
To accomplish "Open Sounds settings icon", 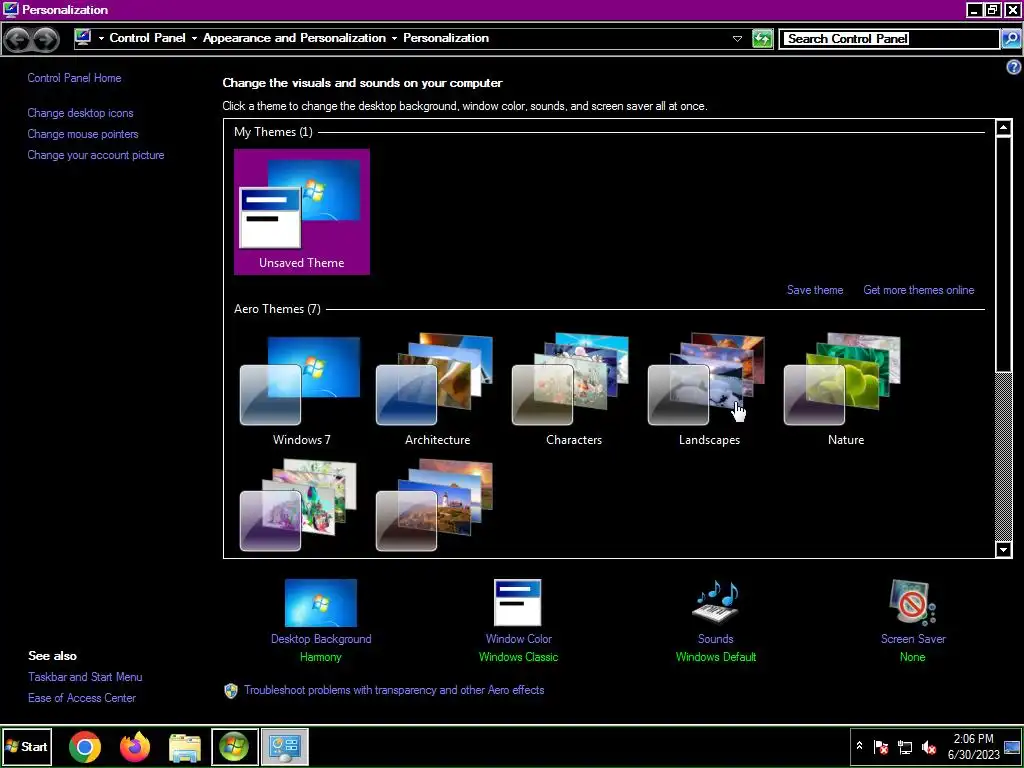I will tap(716, 602).
